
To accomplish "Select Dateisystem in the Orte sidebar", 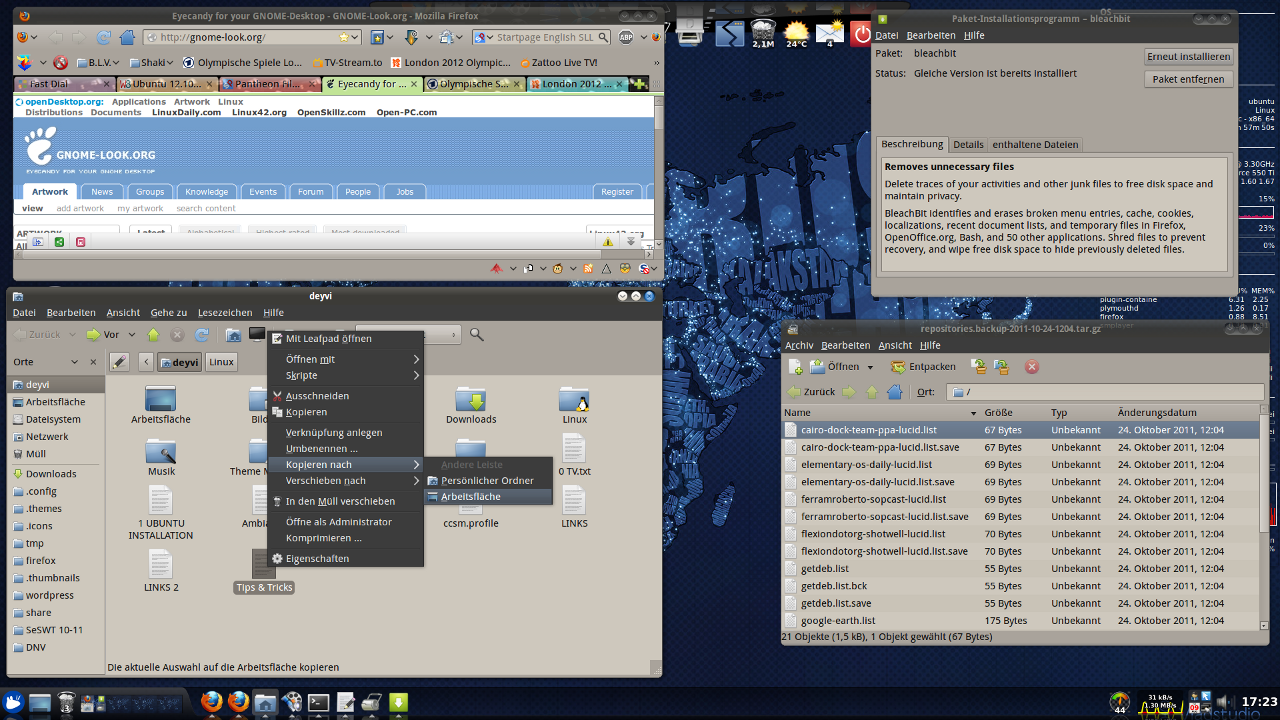I will (x=54, y=419).
